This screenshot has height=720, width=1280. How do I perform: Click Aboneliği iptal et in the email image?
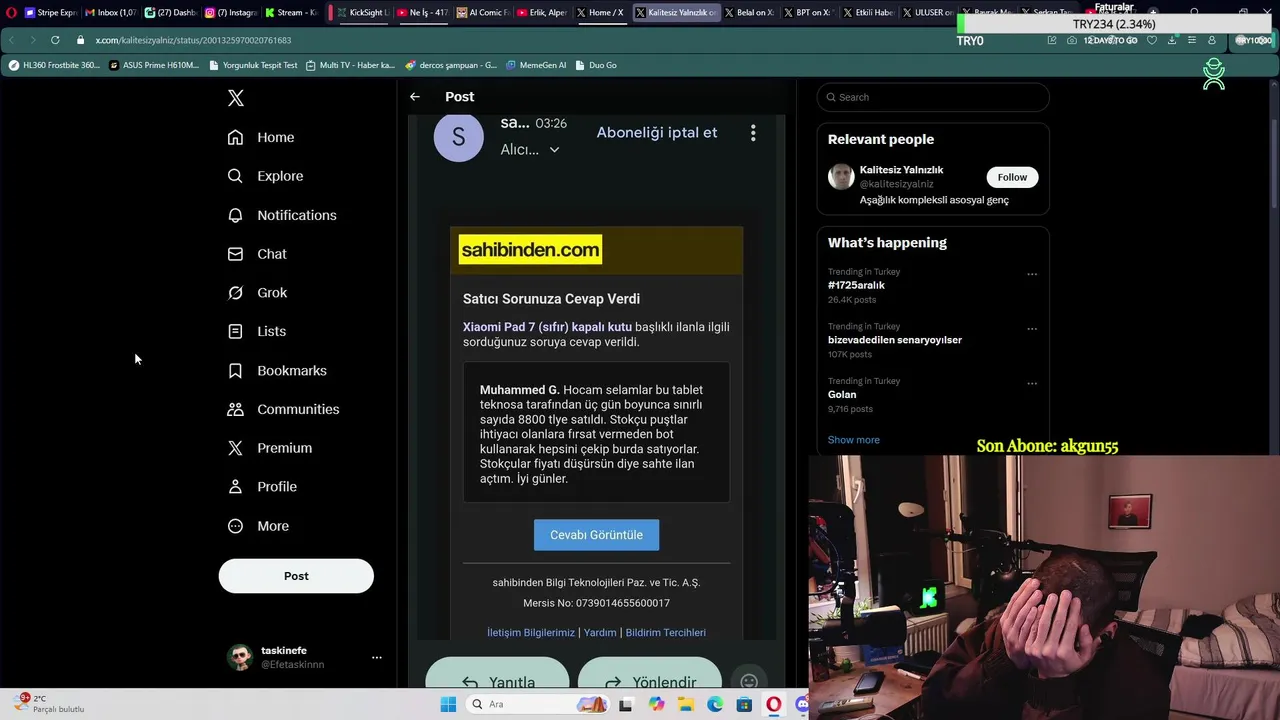tap(657, 132)
